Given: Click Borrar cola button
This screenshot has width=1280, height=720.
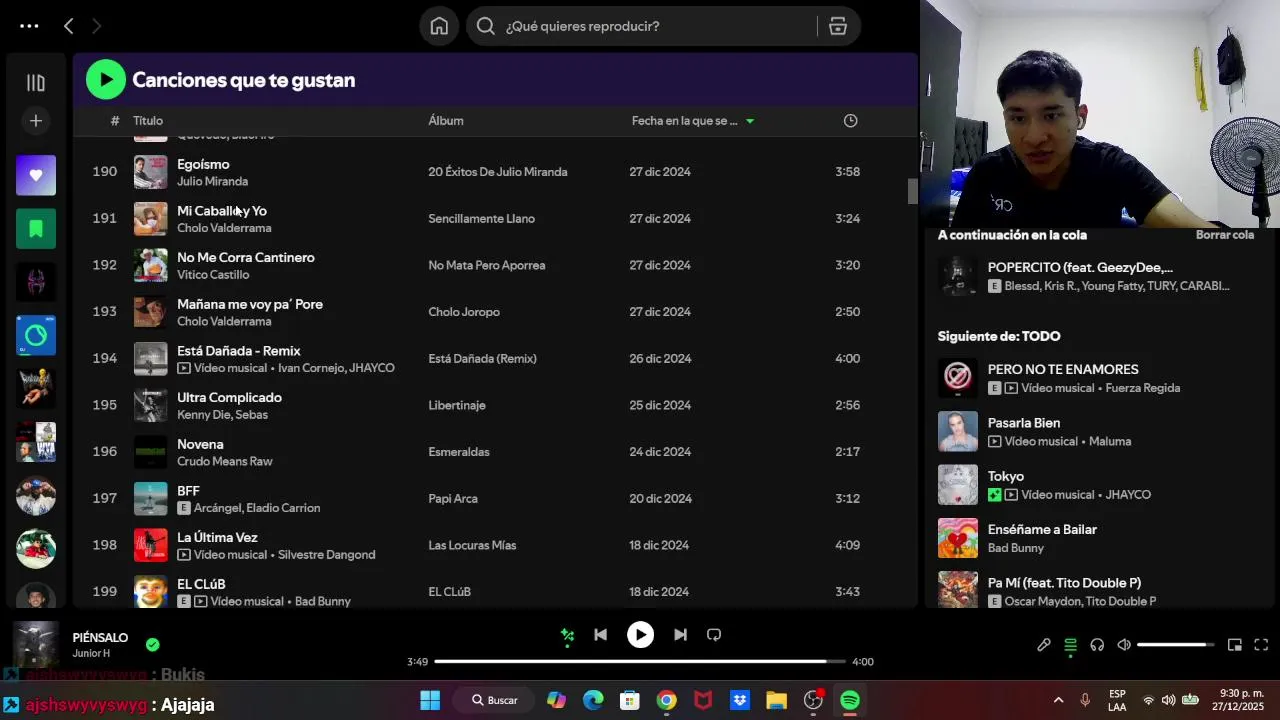Looking at the screenshot, I should (1225, 235).
